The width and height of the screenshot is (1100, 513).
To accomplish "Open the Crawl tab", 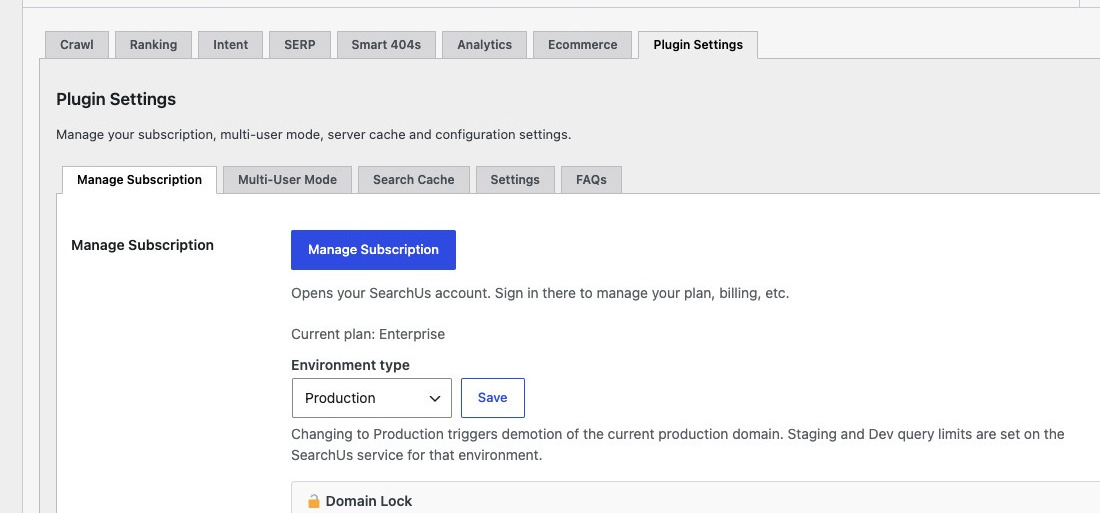I will 76,44.
